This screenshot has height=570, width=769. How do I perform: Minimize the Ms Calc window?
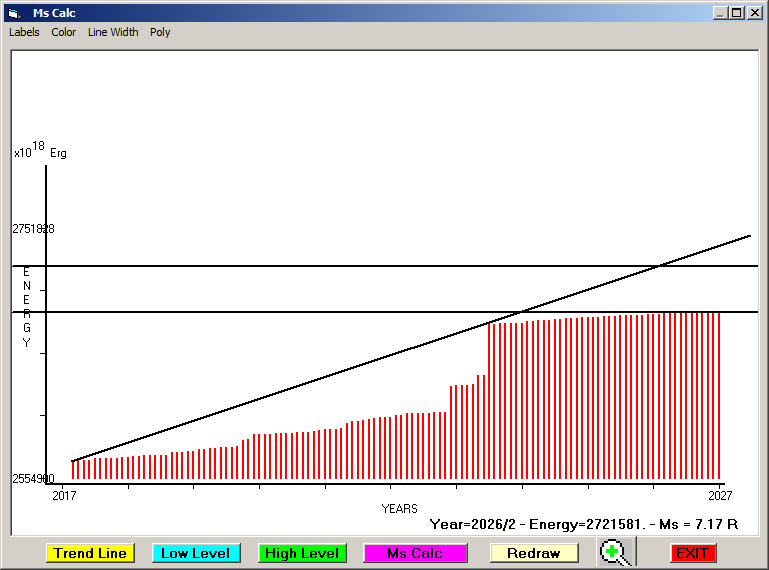720,13
